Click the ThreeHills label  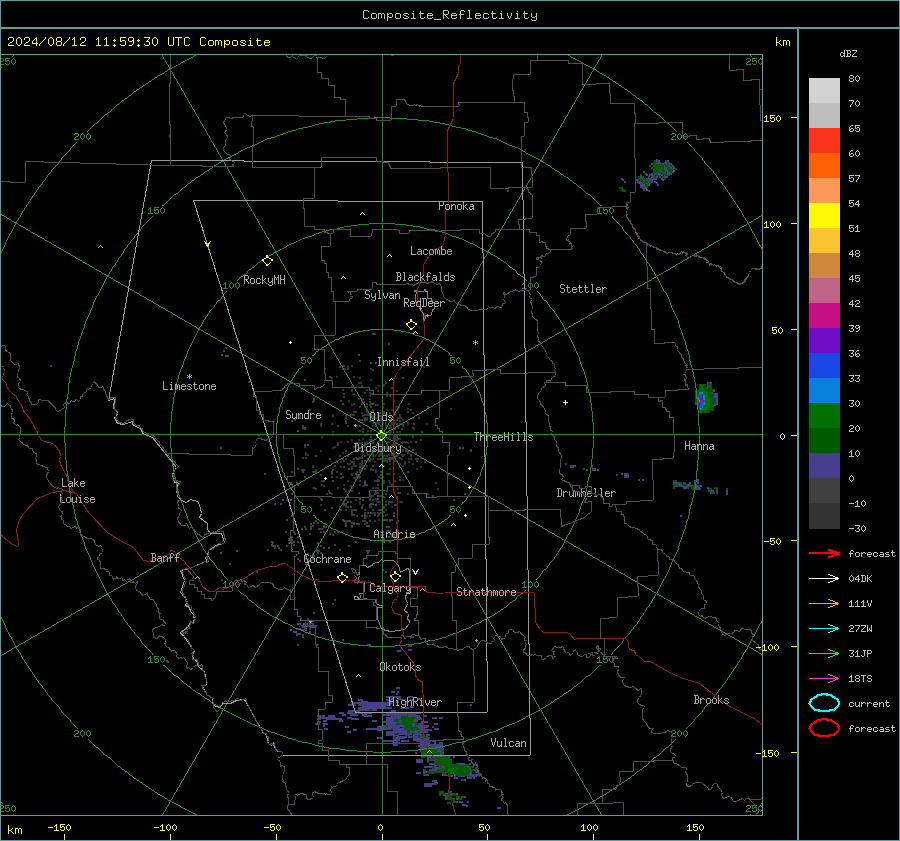coord(503,437)
